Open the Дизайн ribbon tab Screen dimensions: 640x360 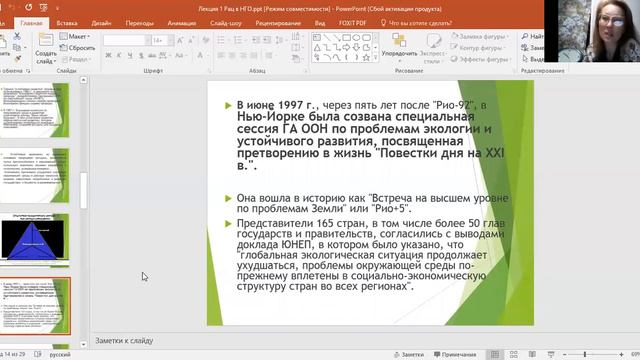coord(101,23)
